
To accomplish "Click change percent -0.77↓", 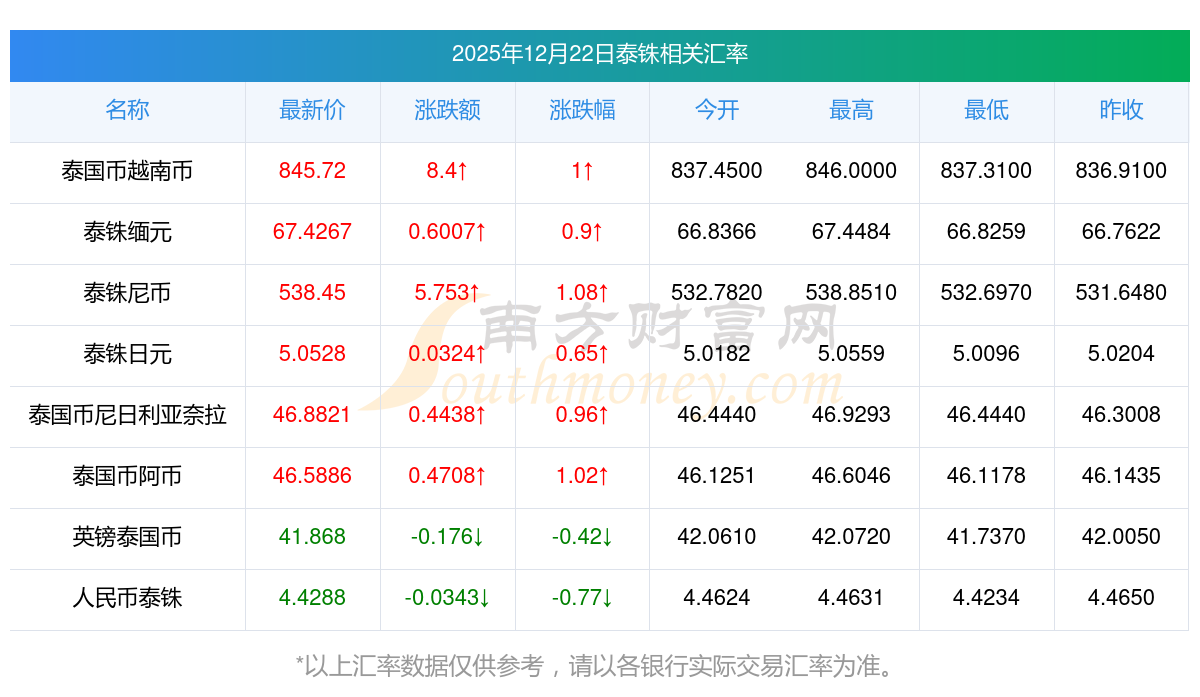I will [x=582, y=599].
